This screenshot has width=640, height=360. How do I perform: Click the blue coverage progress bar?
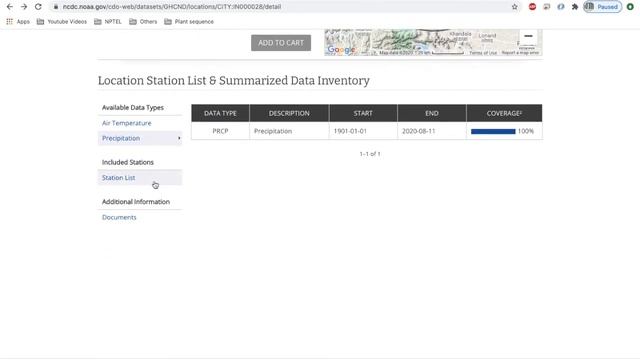click(493, 131)
